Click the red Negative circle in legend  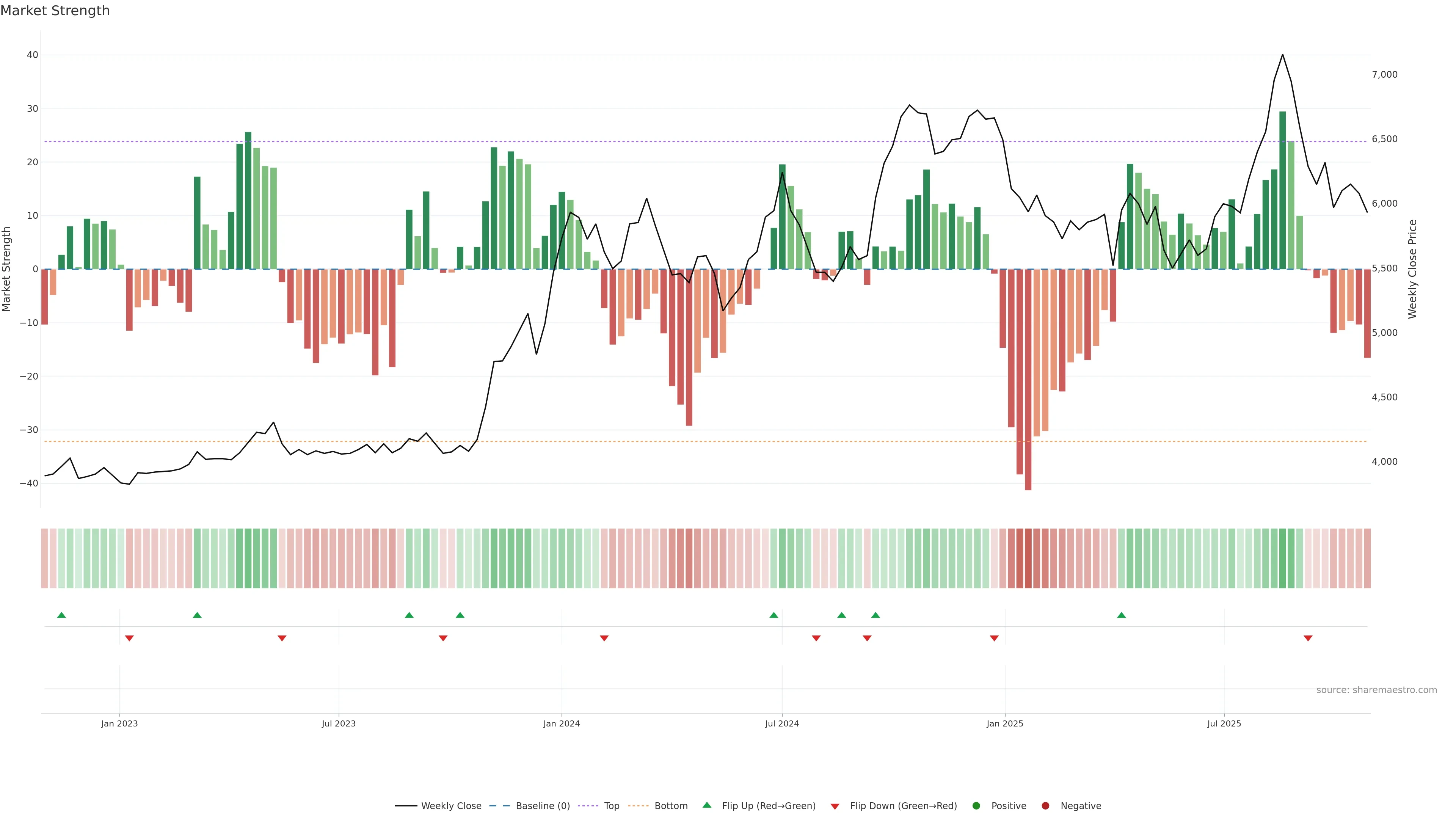tap(1045, 805)
